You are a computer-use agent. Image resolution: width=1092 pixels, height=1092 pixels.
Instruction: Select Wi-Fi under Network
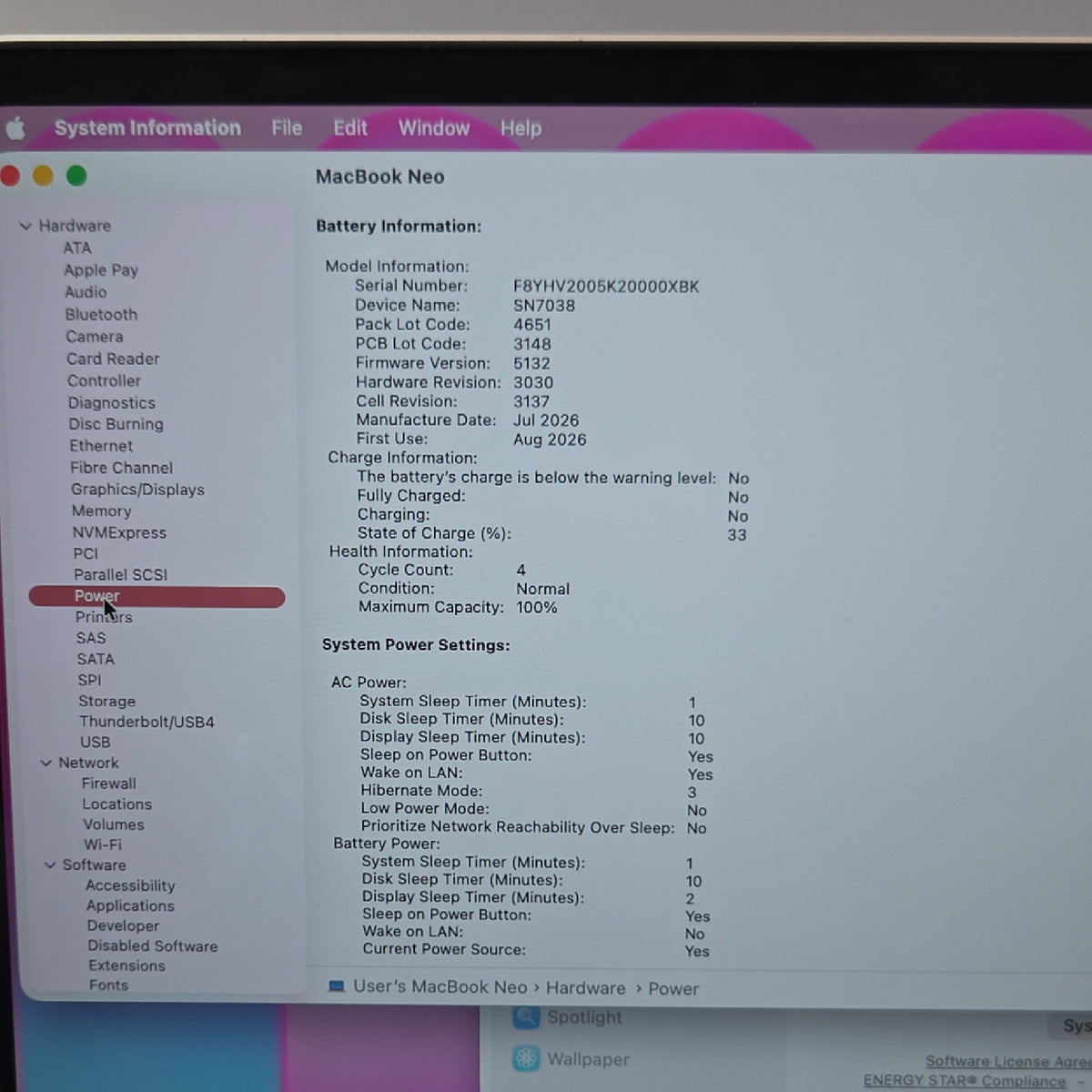click(x=103, y=844)
